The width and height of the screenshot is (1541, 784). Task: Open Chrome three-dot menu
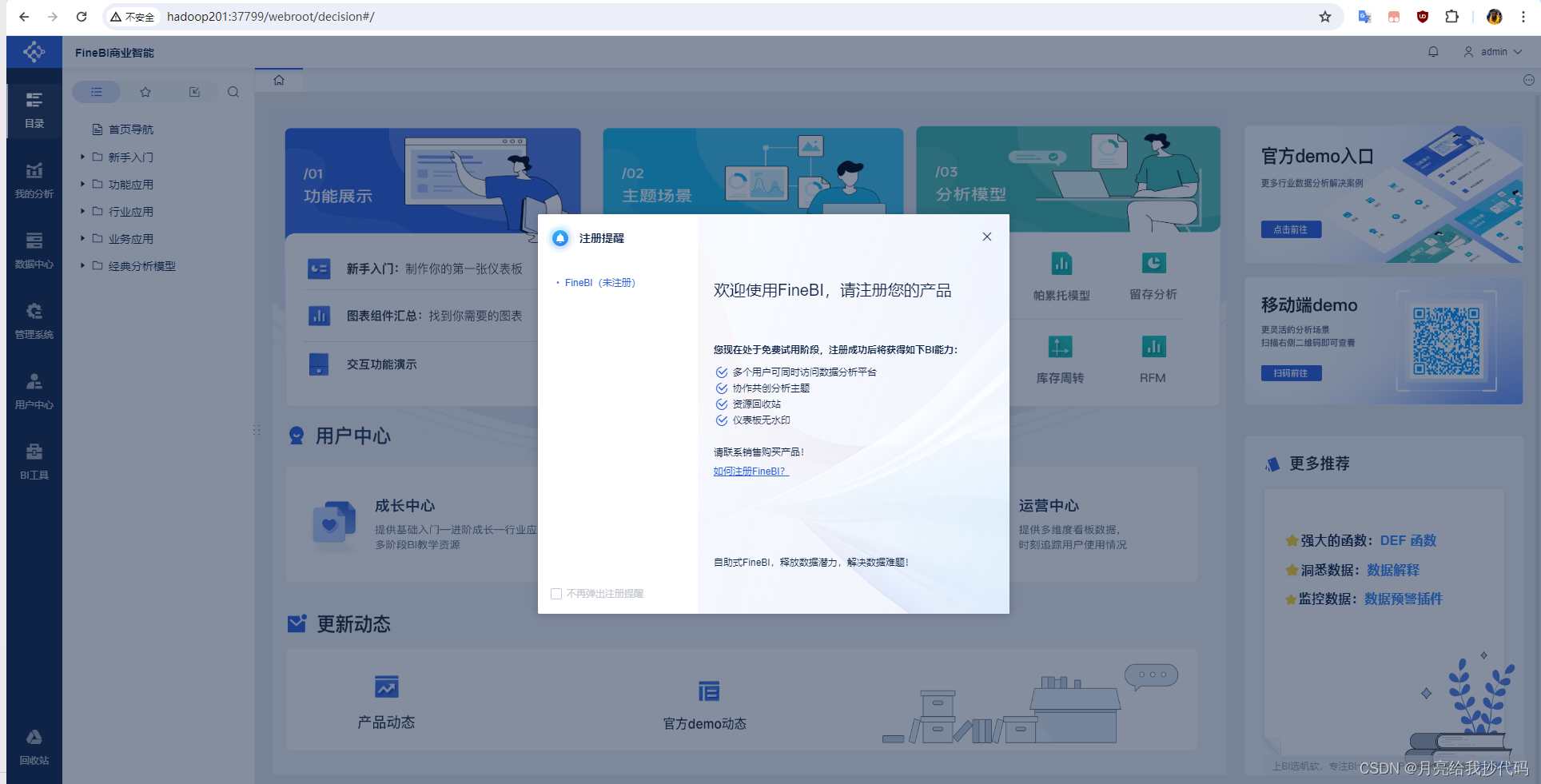point(1523,17)
